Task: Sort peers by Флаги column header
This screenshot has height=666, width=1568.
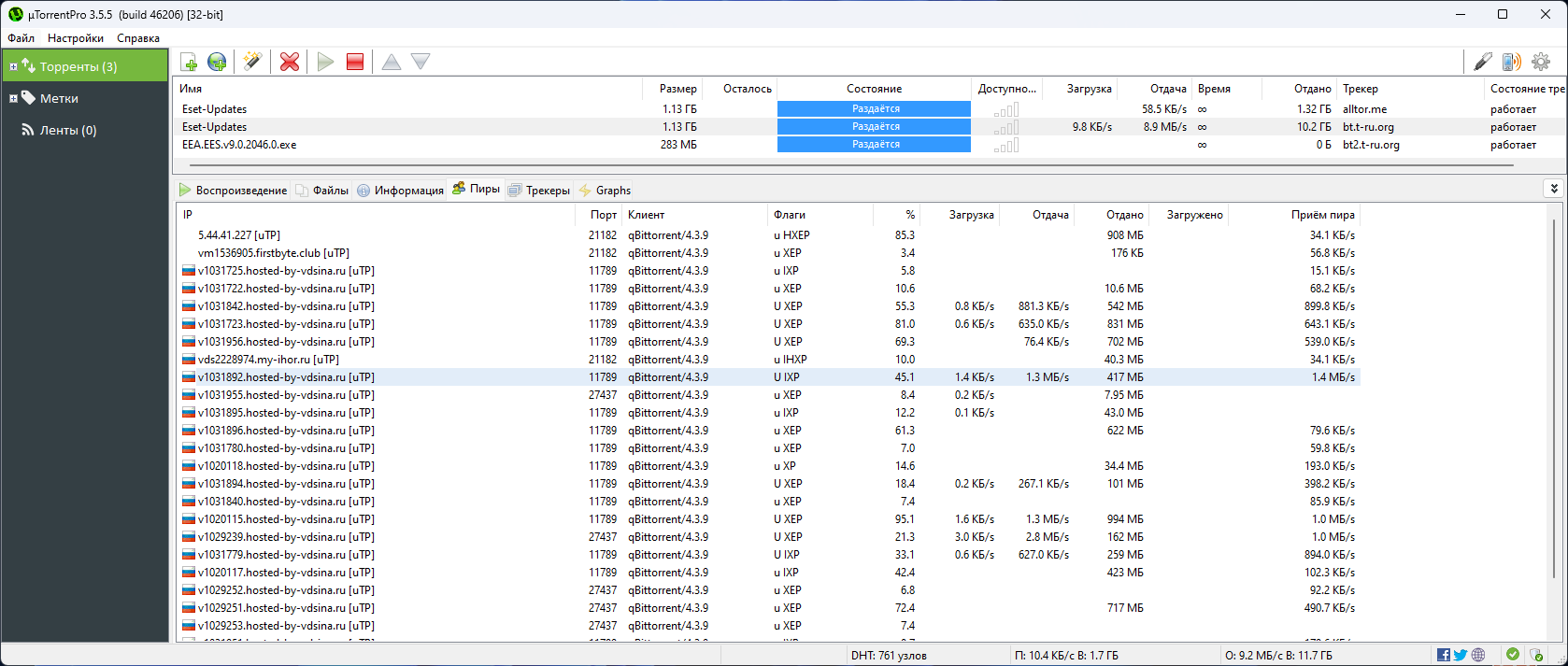Action: tap(820, 215)
